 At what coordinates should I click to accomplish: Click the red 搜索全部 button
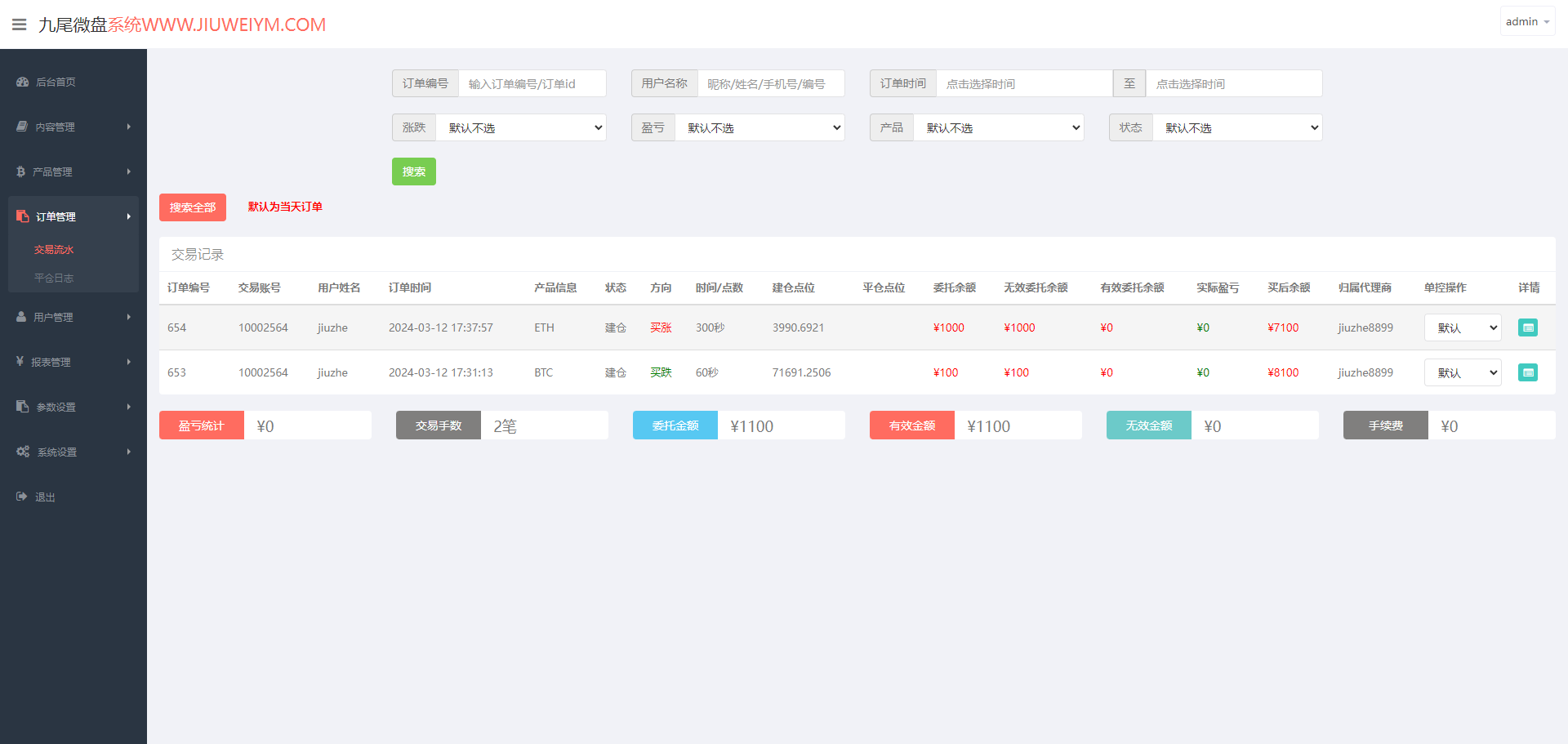point(193,207)
